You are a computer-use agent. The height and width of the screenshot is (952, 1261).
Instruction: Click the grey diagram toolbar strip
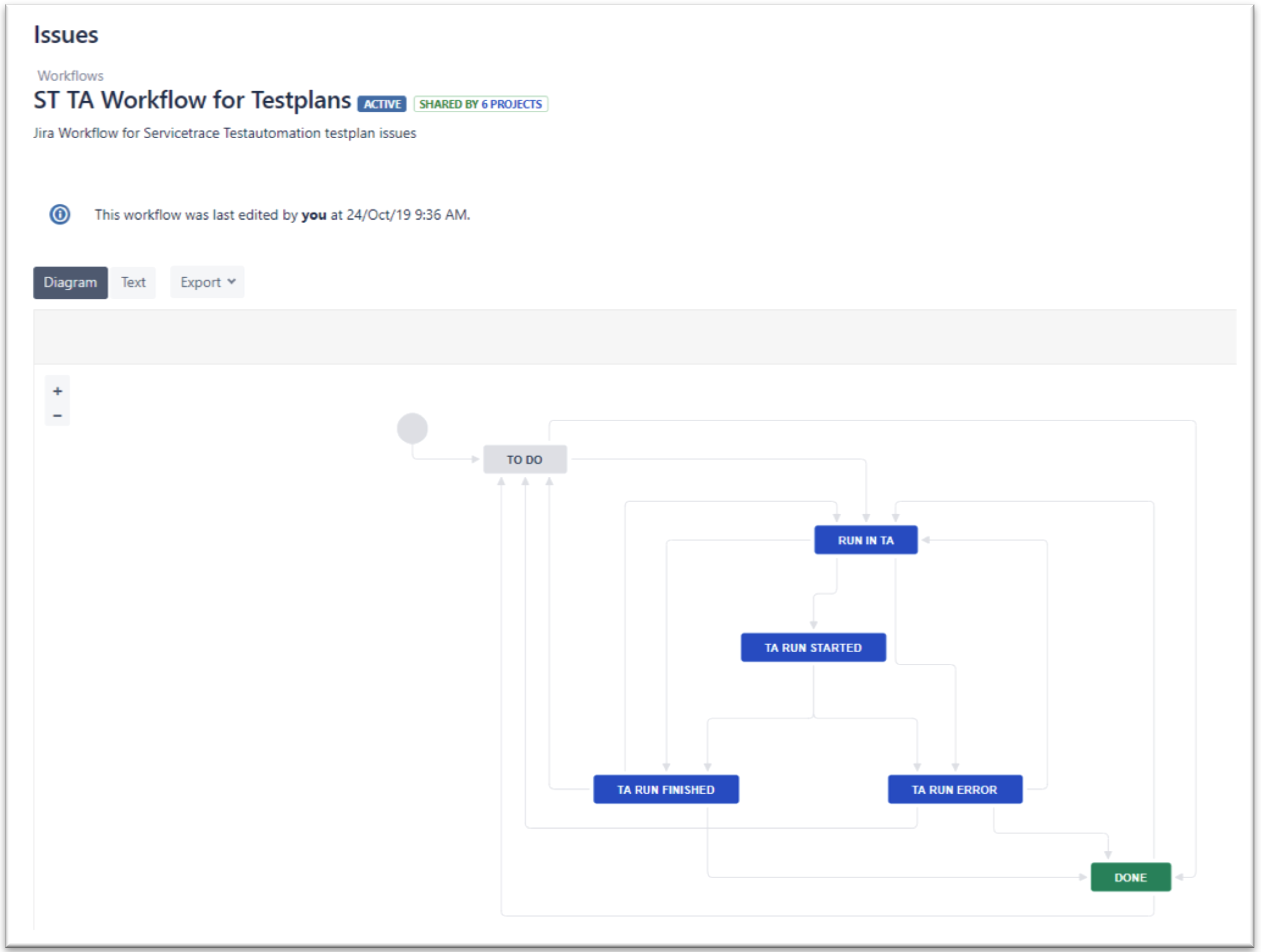coord(634,337)
